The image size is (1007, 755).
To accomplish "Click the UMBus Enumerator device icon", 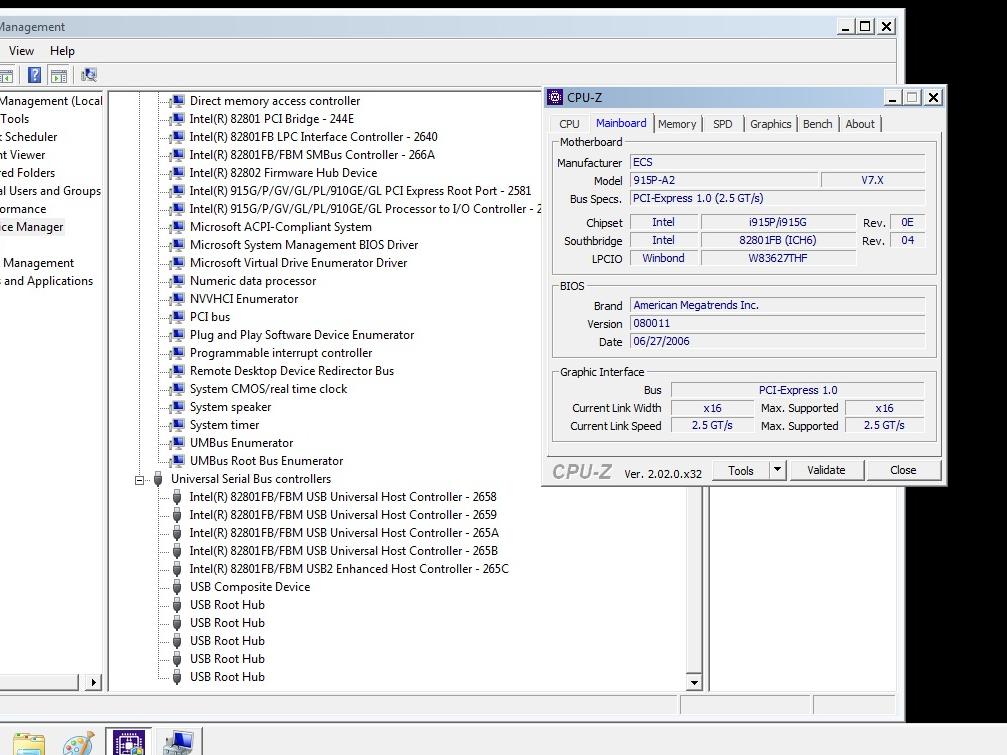I will [177, 443].
